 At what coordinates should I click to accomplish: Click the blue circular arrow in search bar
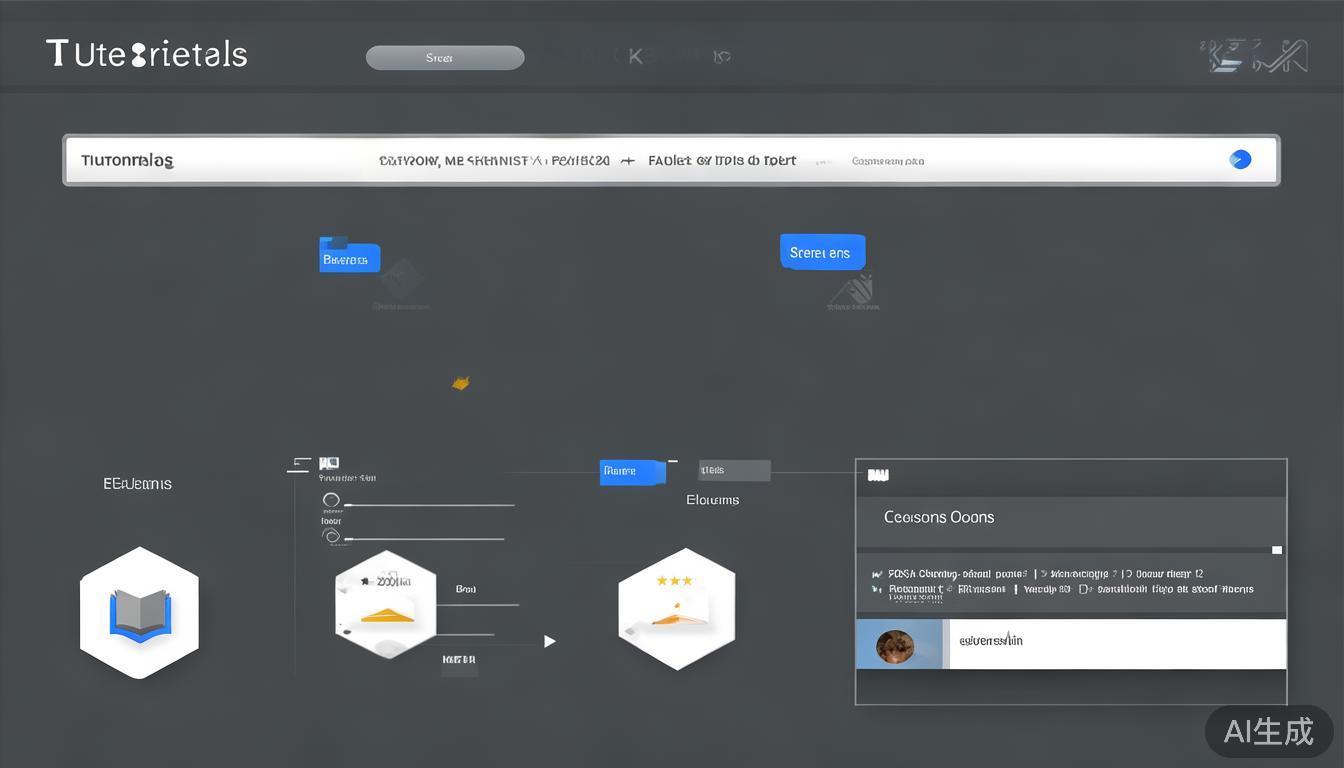coord(1240,159)
